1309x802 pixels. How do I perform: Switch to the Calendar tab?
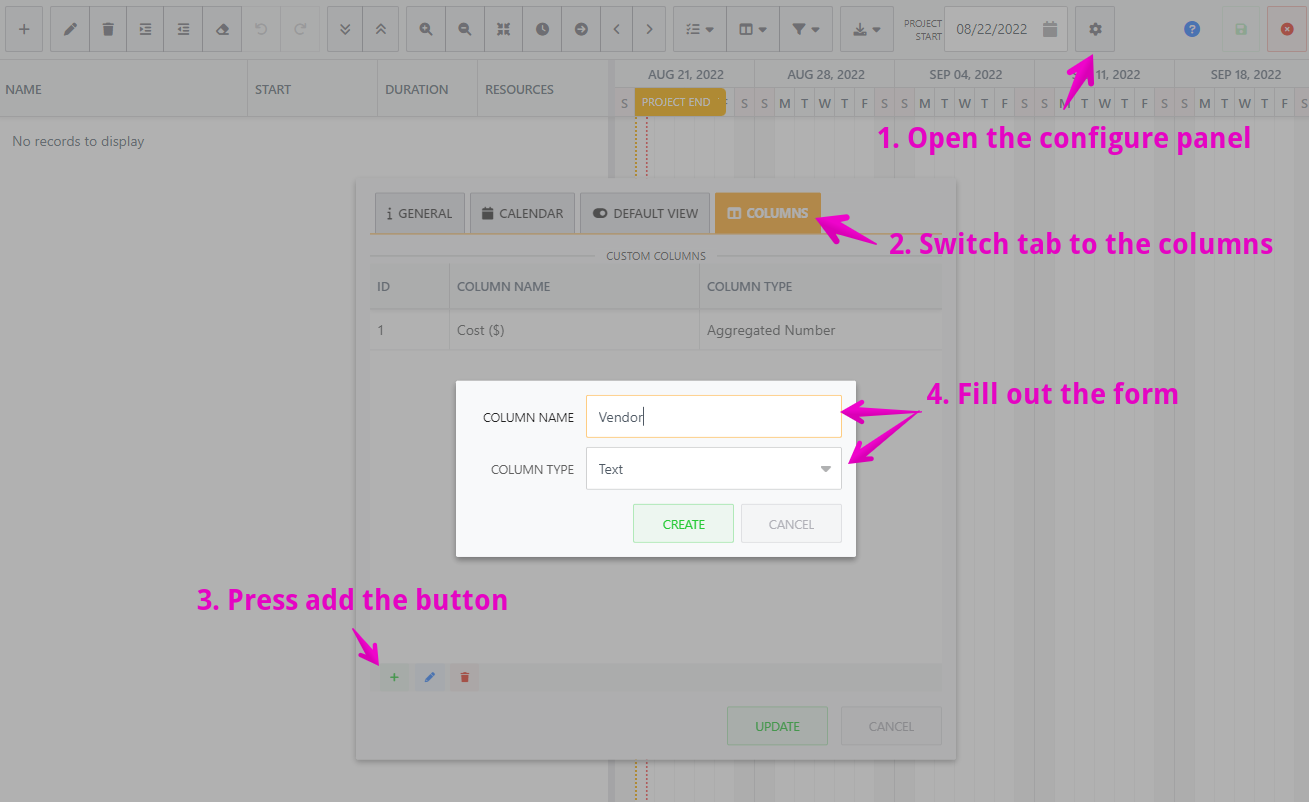(x=522, y=213)
